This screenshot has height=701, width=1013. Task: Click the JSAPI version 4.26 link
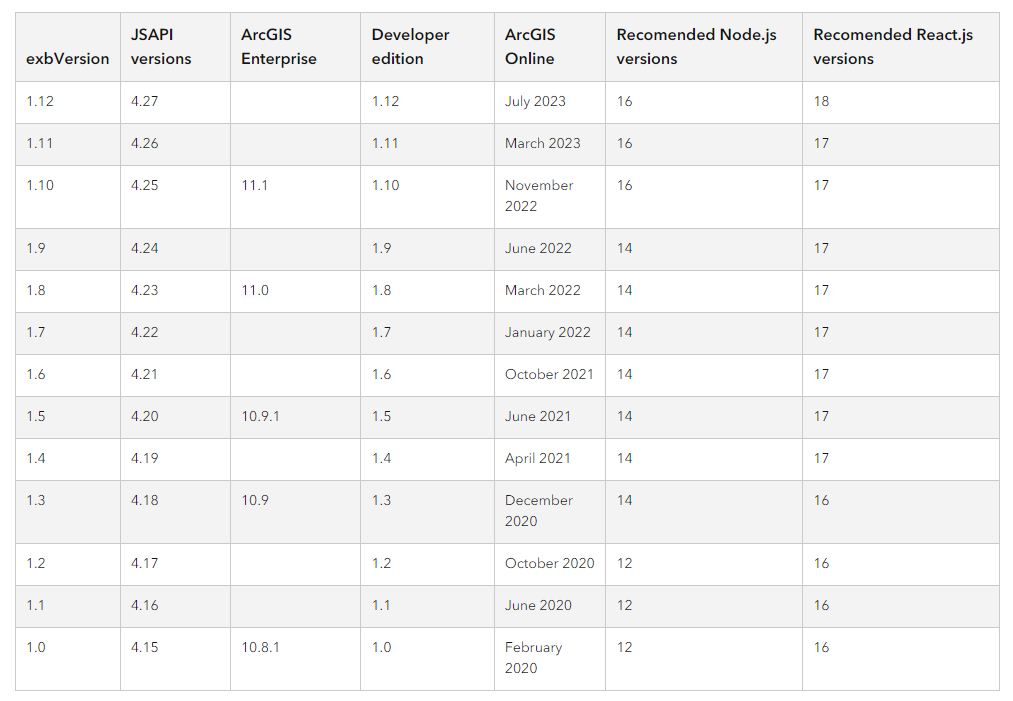[x=144, y=143]
